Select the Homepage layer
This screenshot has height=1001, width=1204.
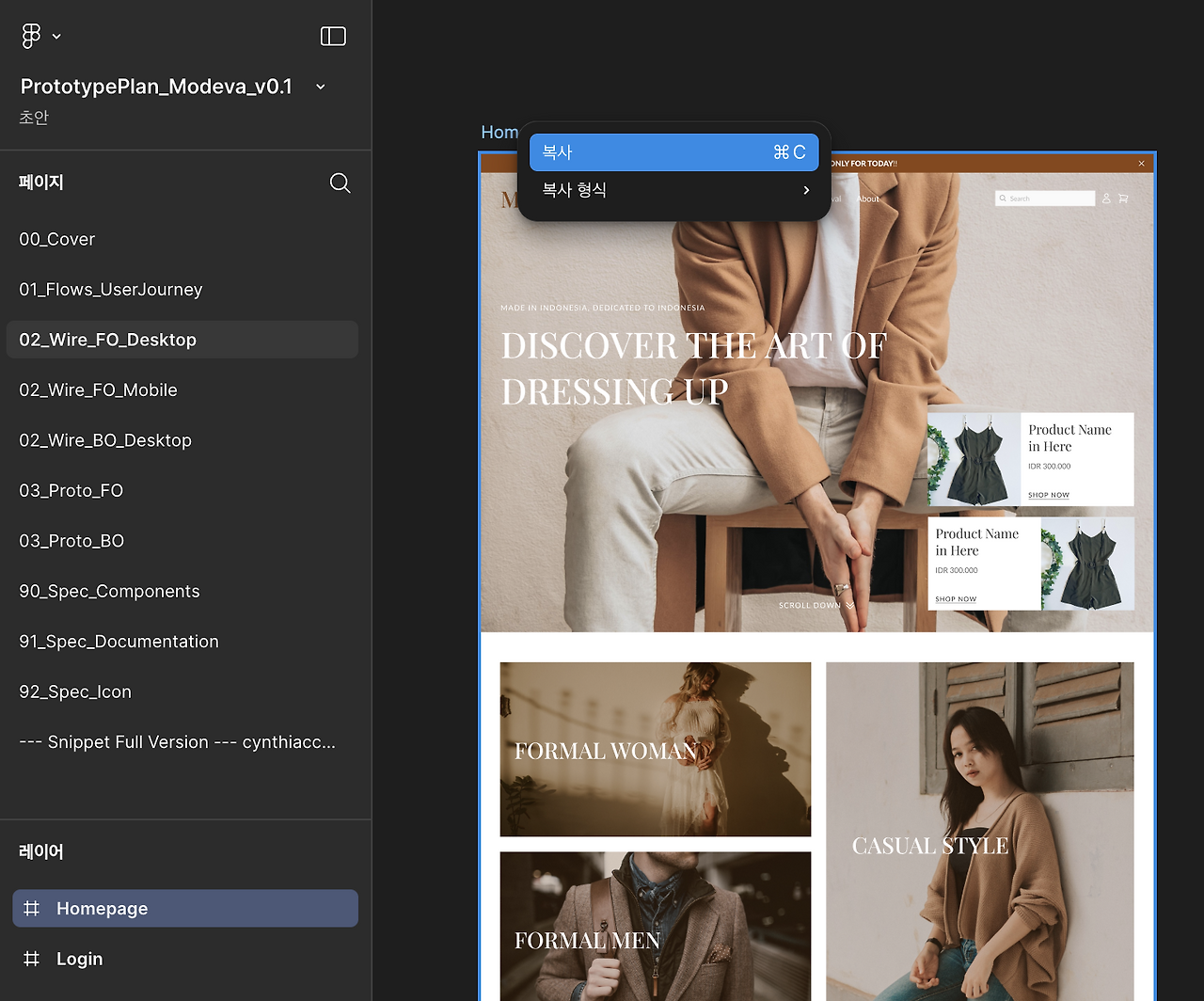185,909
